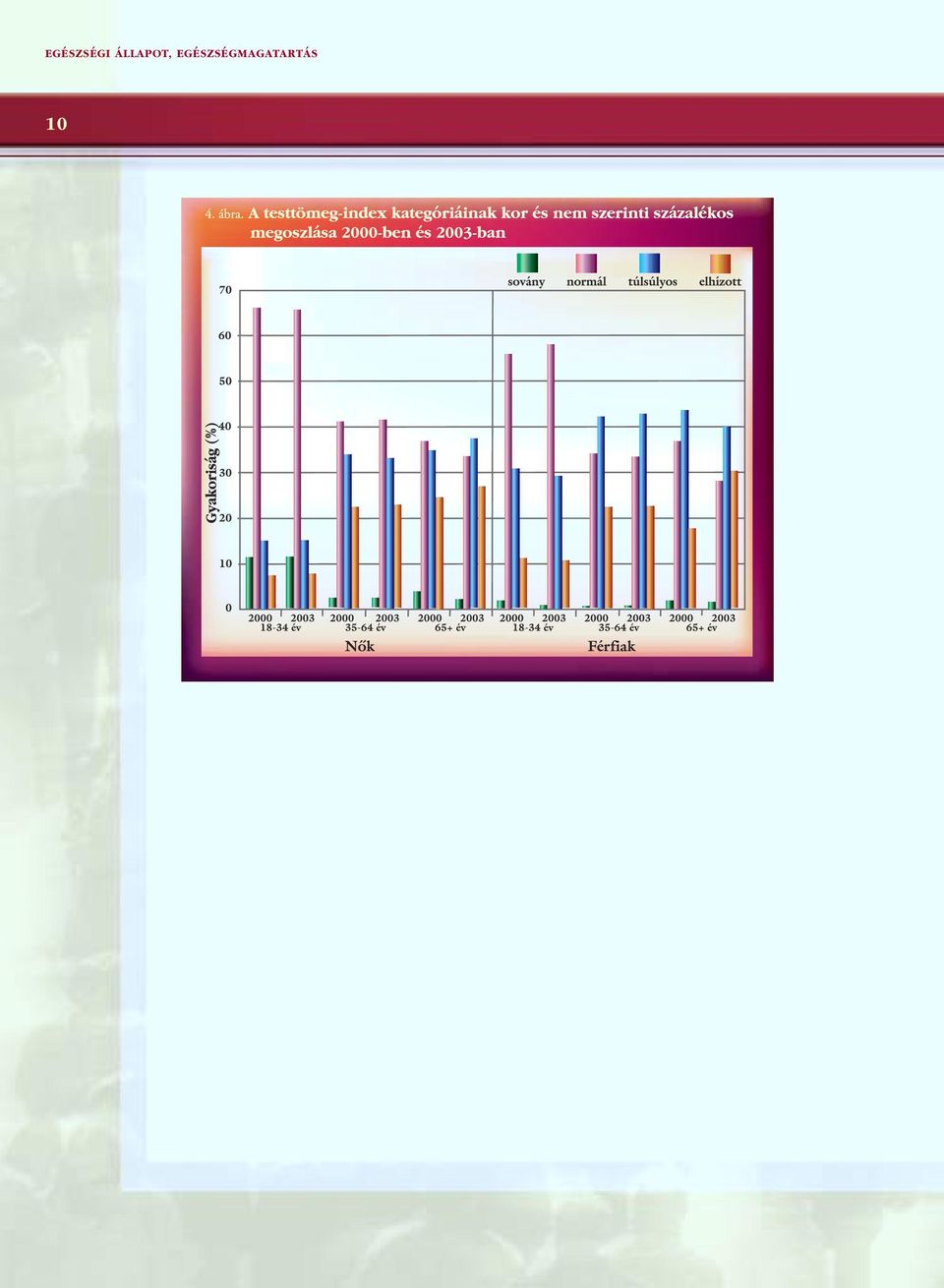This screenshot has width=944, height=1288.
Task: Select the legend label "sovány"
Action: [526, 282]
